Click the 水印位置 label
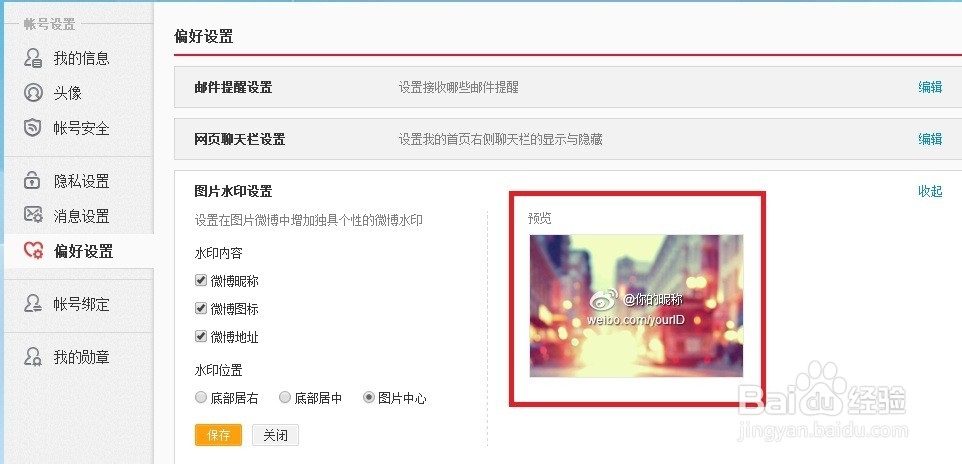Image resolution: width=962 pixels, height=464 pixels. (x=218, y=370)
